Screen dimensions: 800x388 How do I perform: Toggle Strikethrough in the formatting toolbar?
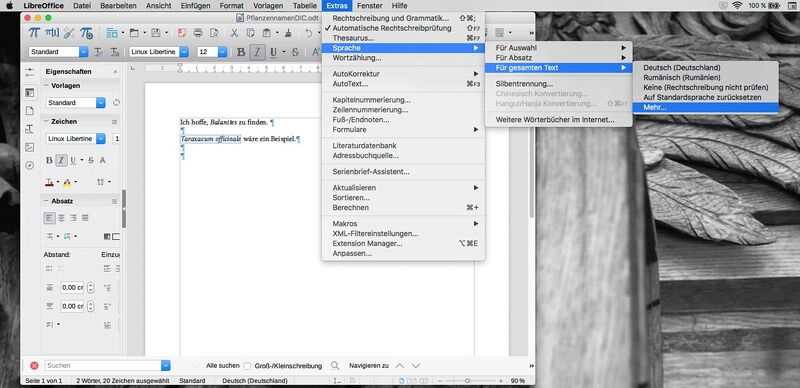[294, 52]
